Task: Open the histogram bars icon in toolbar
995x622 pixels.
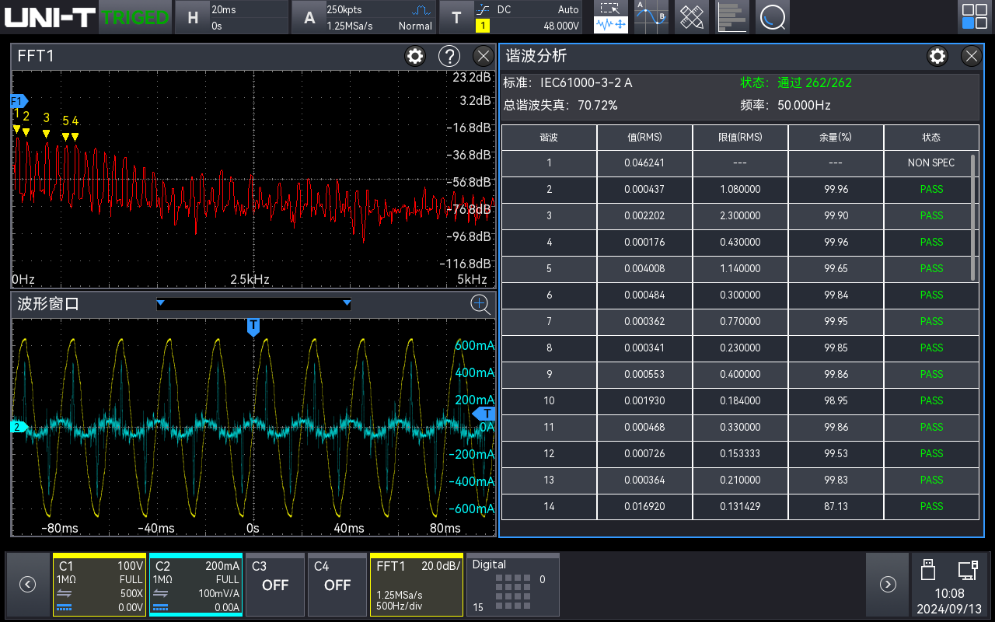Action: [732, 16]
